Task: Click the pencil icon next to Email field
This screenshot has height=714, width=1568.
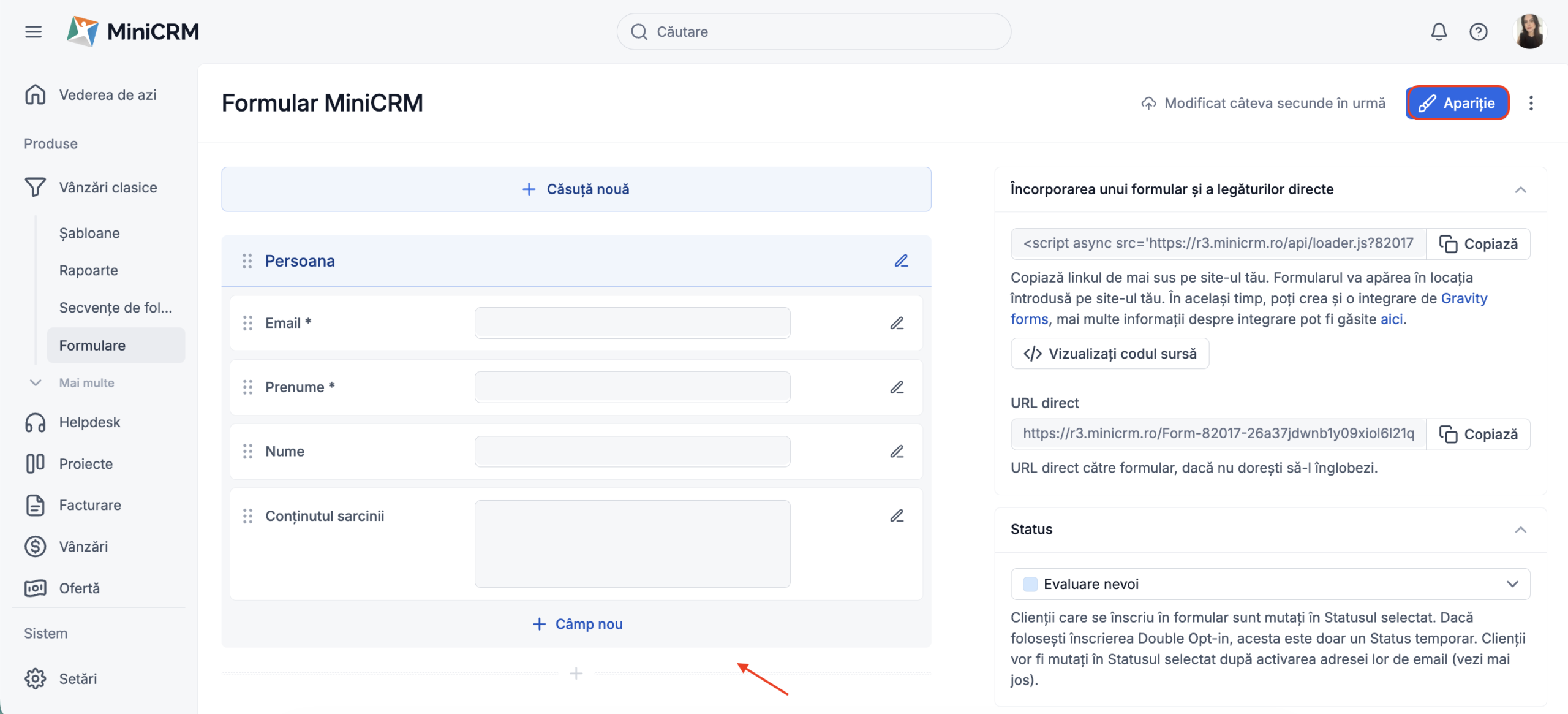Action: 897,323
